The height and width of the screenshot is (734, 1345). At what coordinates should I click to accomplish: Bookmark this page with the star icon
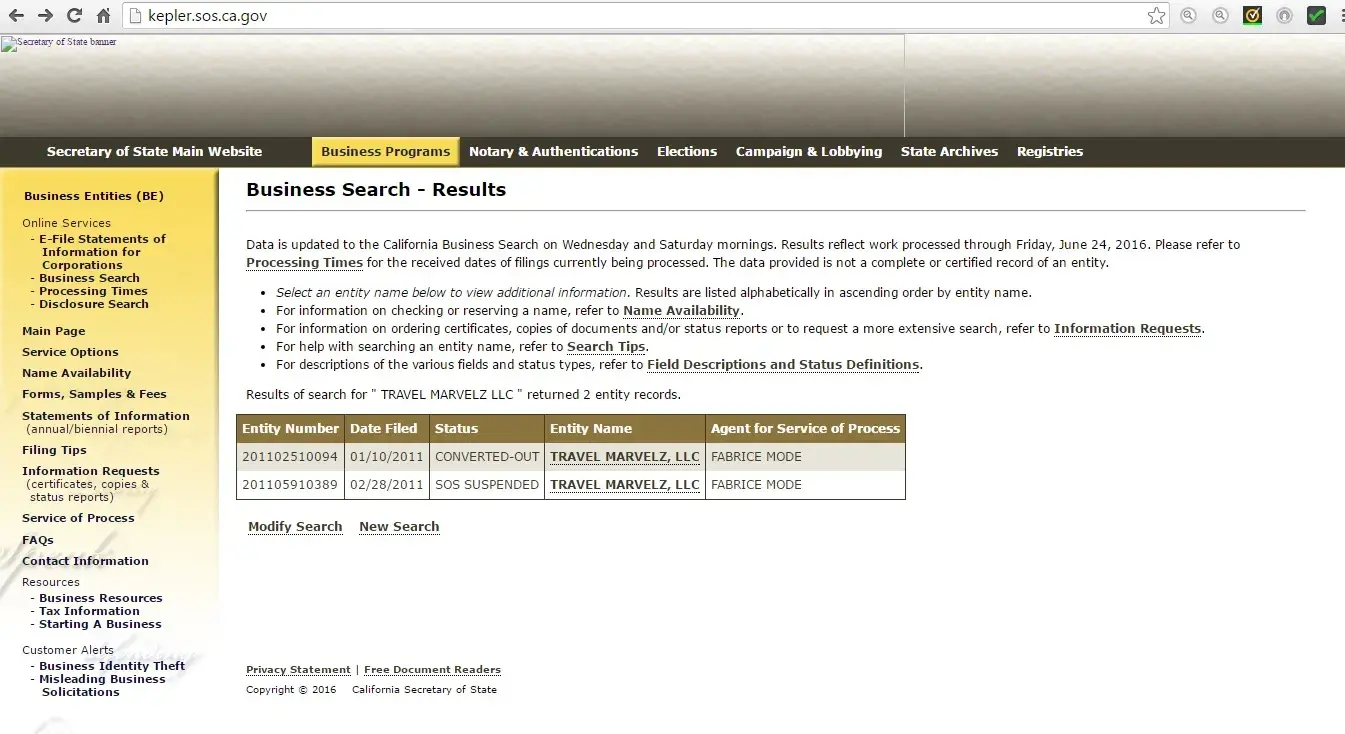coord(1157,16)
